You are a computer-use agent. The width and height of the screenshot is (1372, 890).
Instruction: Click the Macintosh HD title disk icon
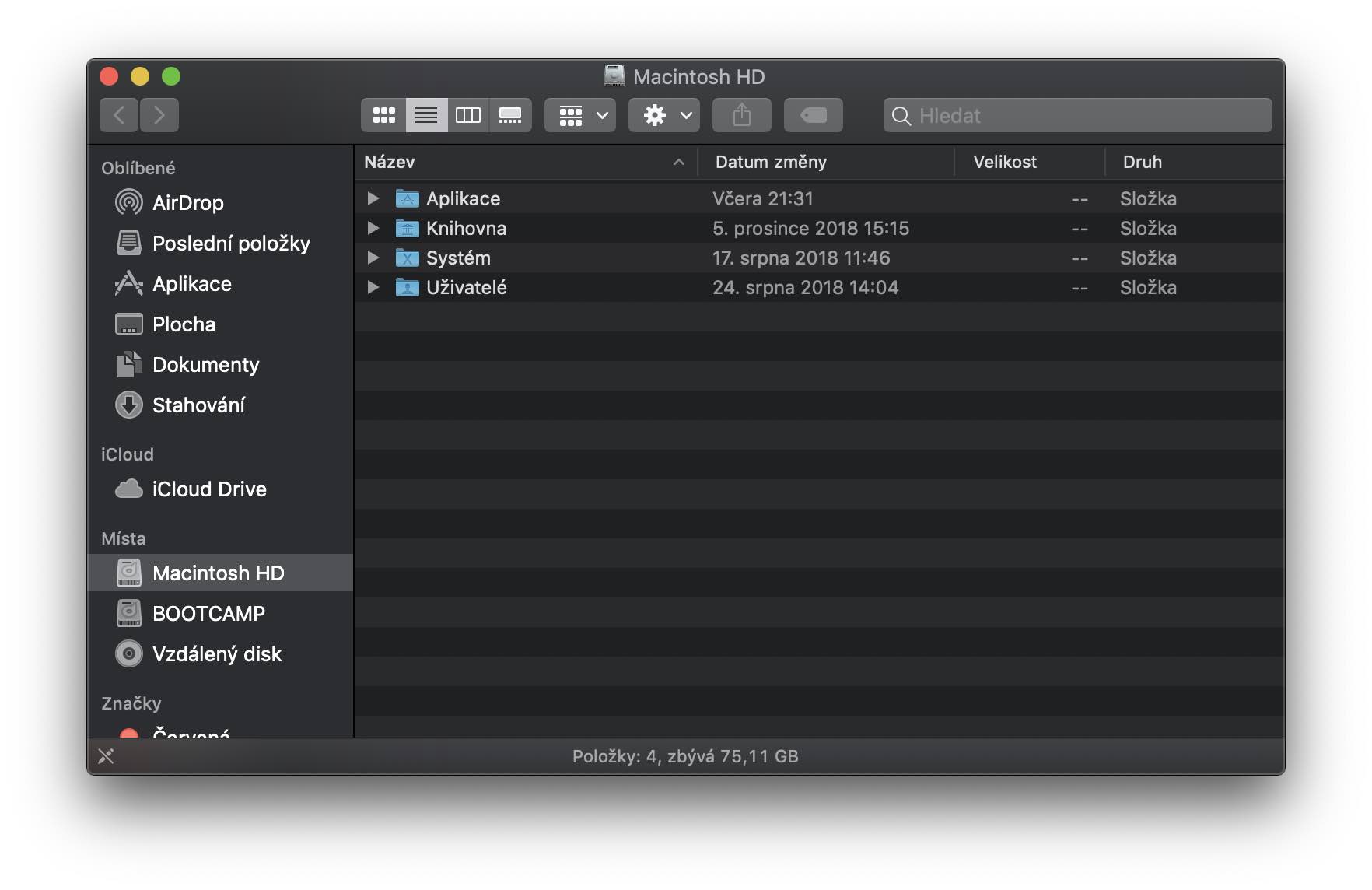(x=614, y=75)
